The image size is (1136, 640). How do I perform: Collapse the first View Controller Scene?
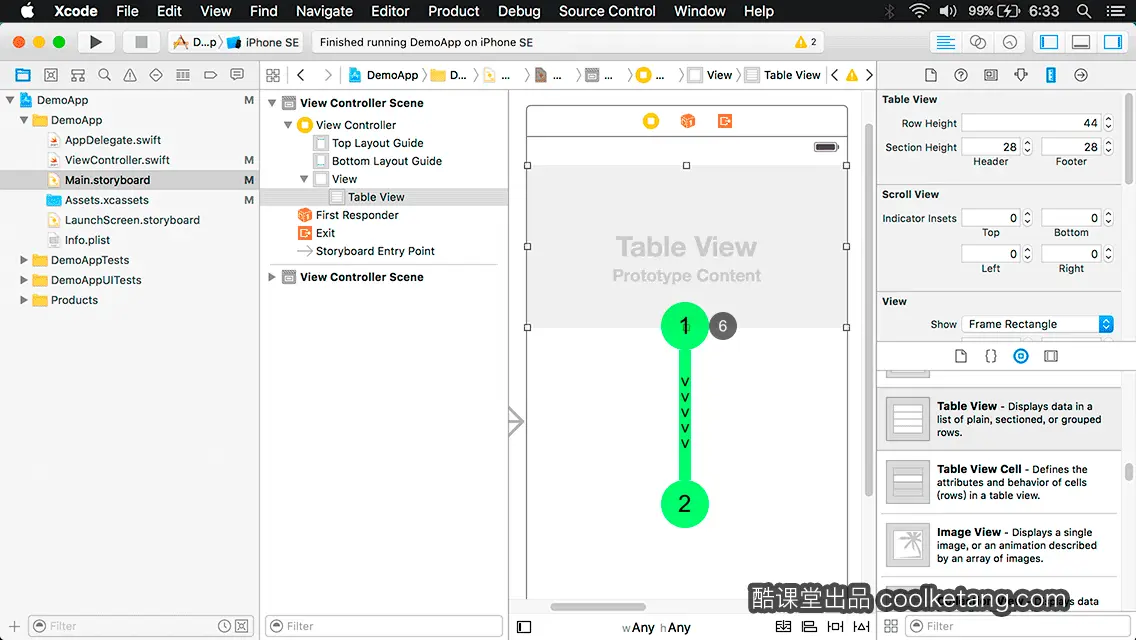(x=272, y=103)
